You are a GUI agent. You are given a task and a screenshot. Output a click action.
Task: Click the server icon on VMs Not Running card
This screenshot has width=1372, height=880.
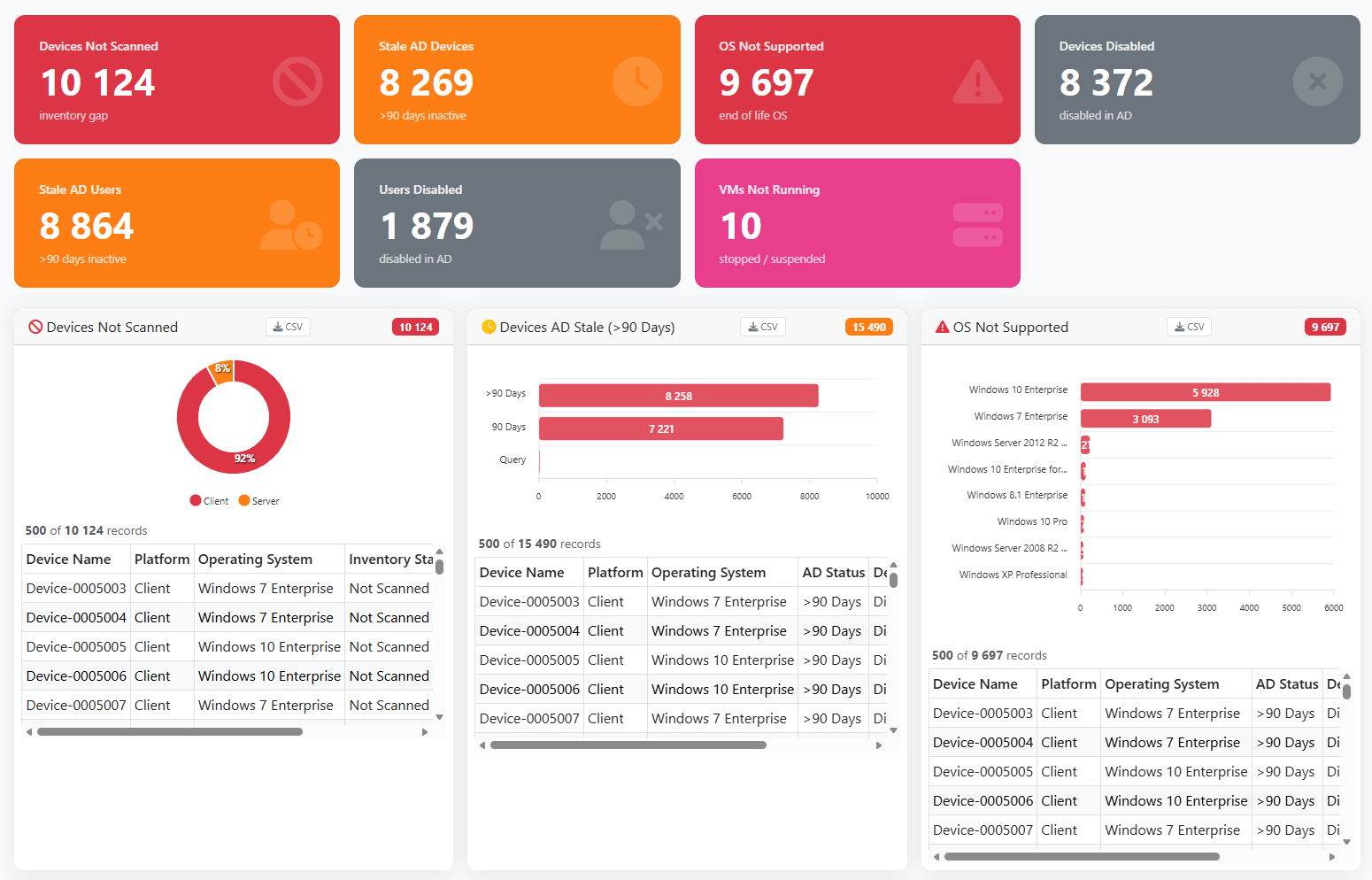pyautogui.click(x=977, y=225)
